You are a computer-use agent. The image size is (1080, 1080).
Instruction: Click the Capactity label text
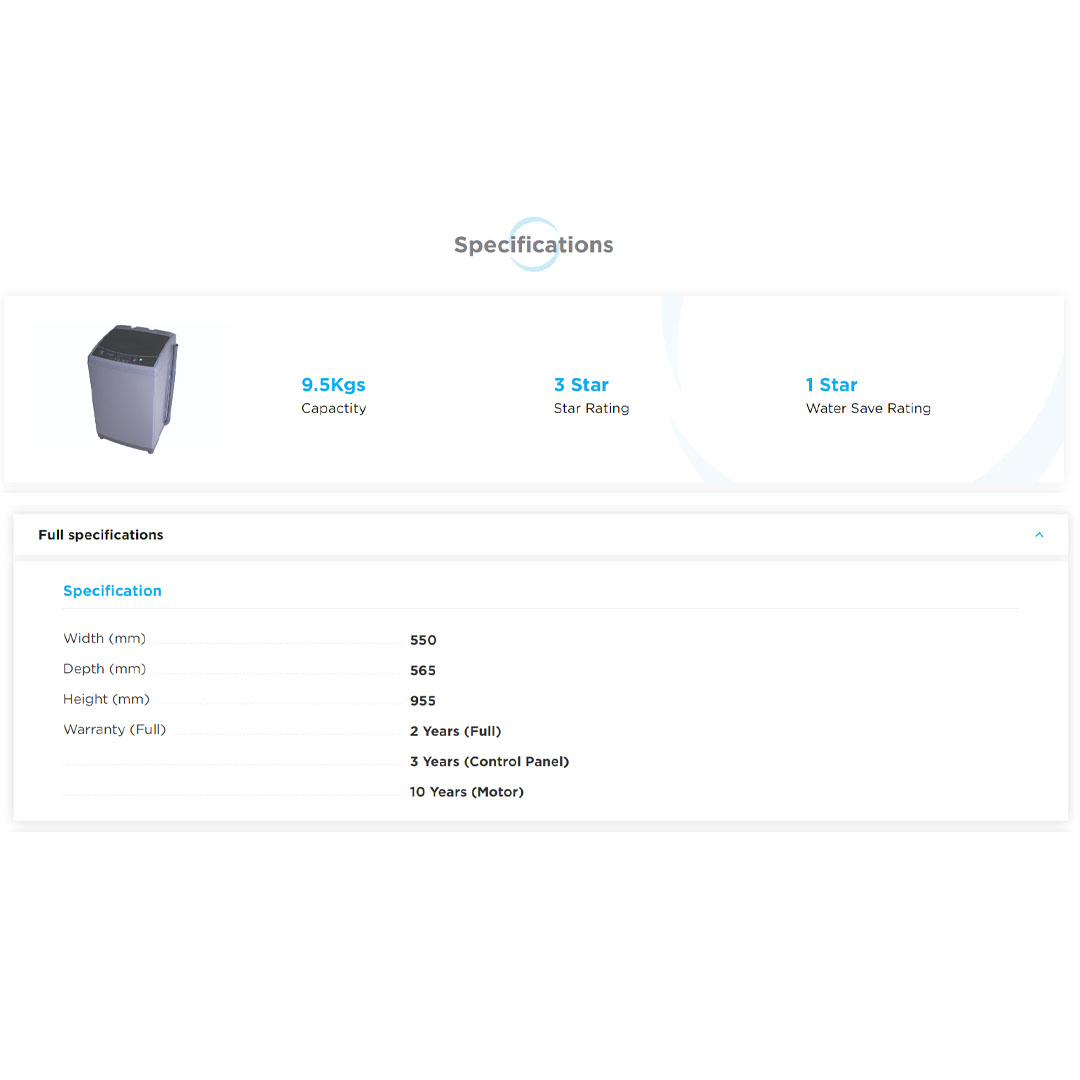pyautogui.click(x=333, y=409)
